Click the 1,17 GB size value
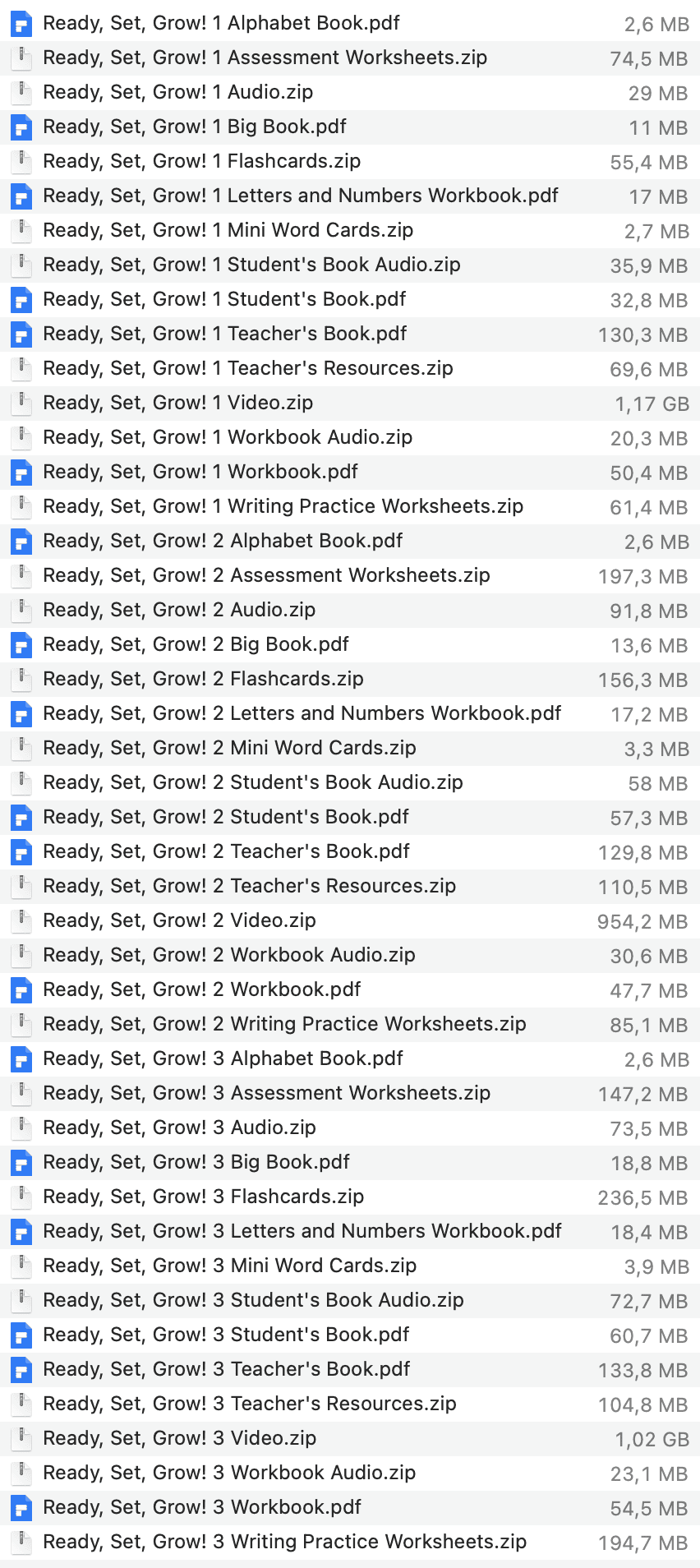 pyautogui.click(x=652, y=404)
